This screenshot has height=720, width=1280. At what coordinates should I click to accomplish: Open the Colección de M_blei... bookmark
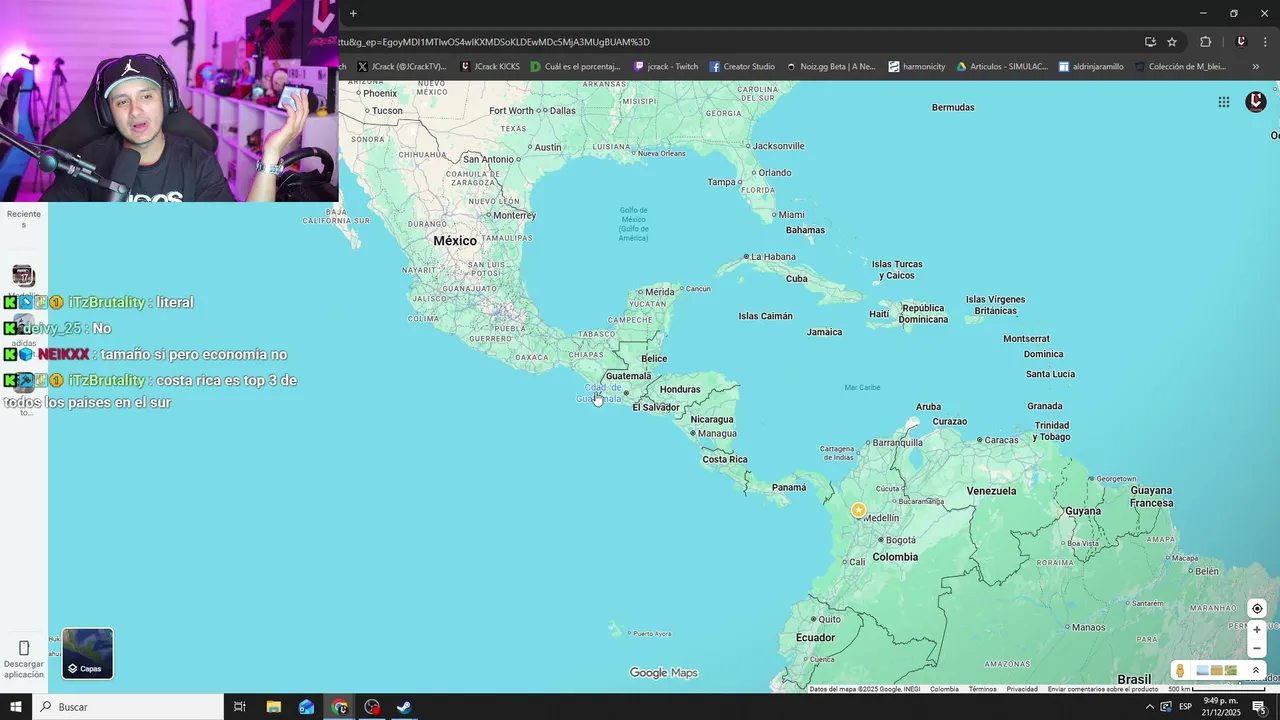pos(1180,67)
